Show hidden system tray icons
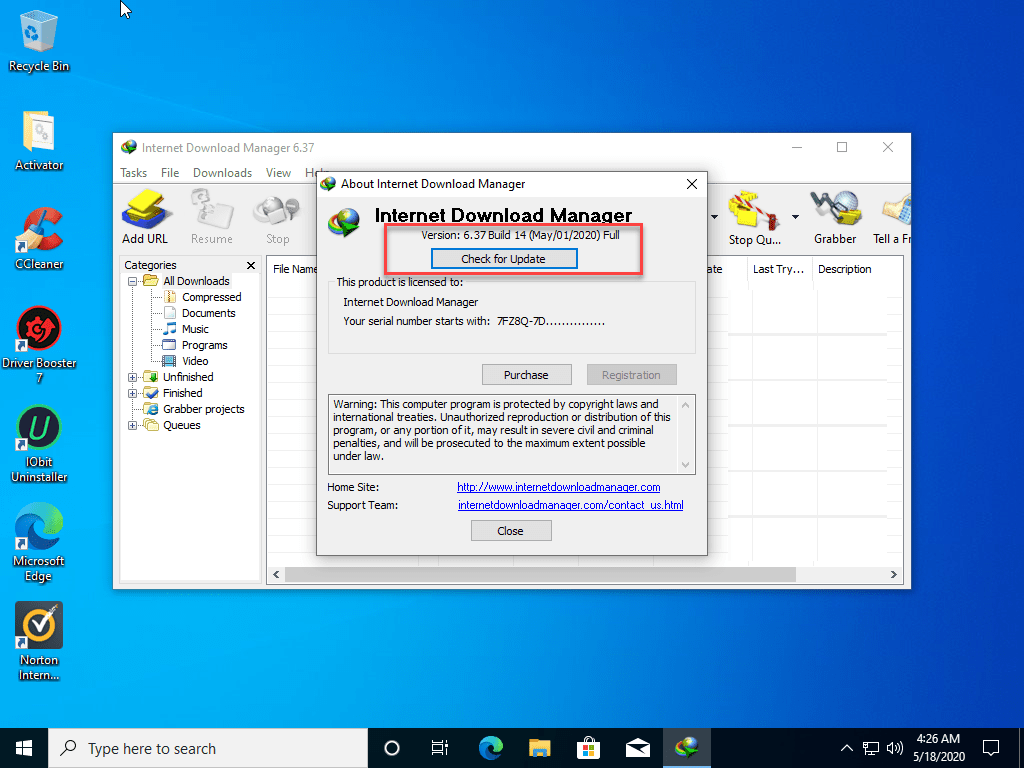Image resolution: width=1024 pixels, height=768 pixels. pos(846,748)
